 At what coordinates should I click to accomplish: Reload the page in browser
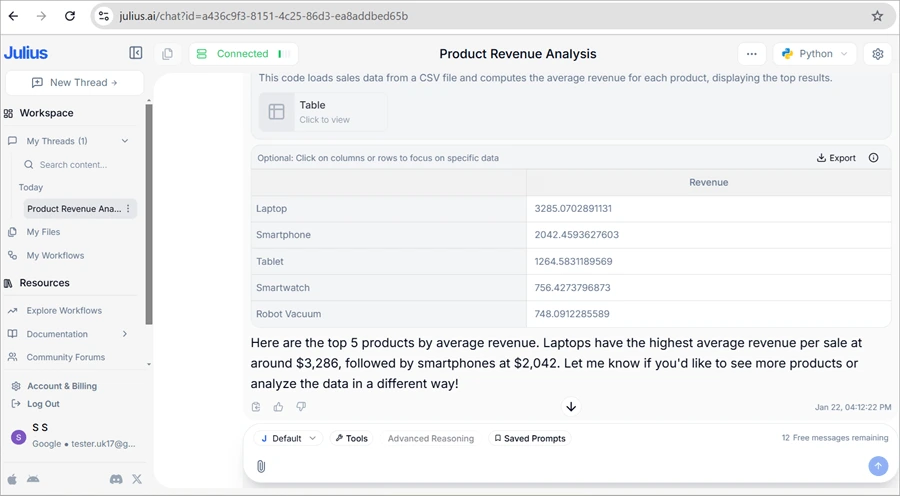point(69,16)
